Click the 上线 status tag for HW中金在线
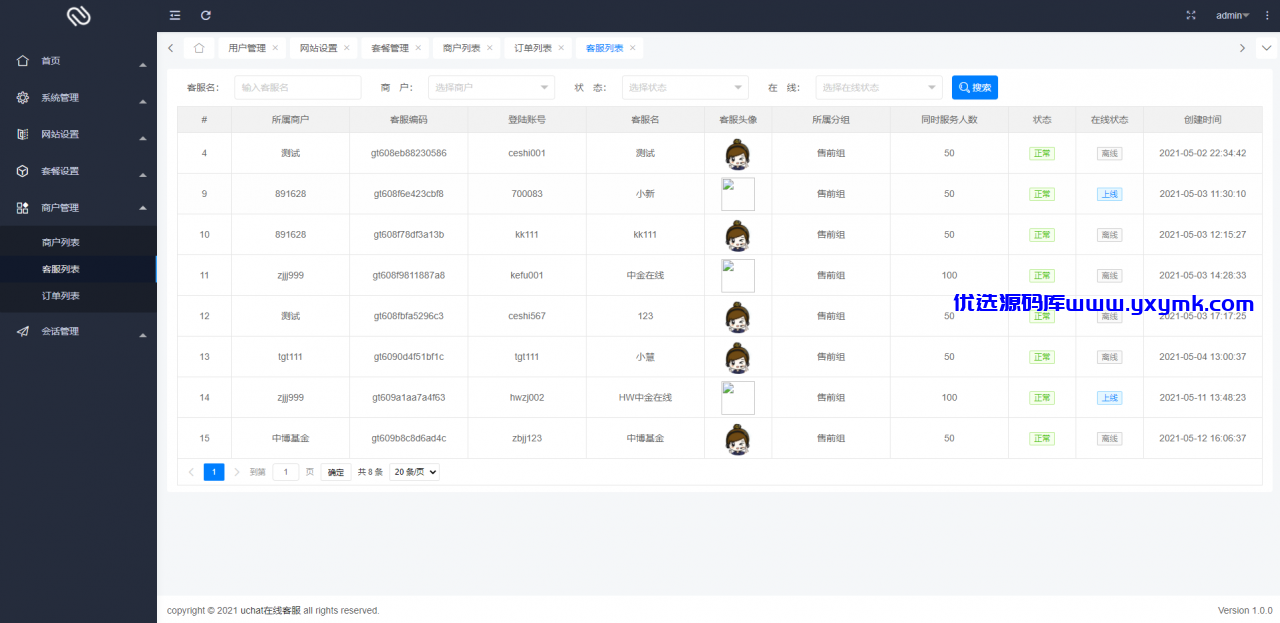Screen dimensions: 1280x623 click(1109, 397)
